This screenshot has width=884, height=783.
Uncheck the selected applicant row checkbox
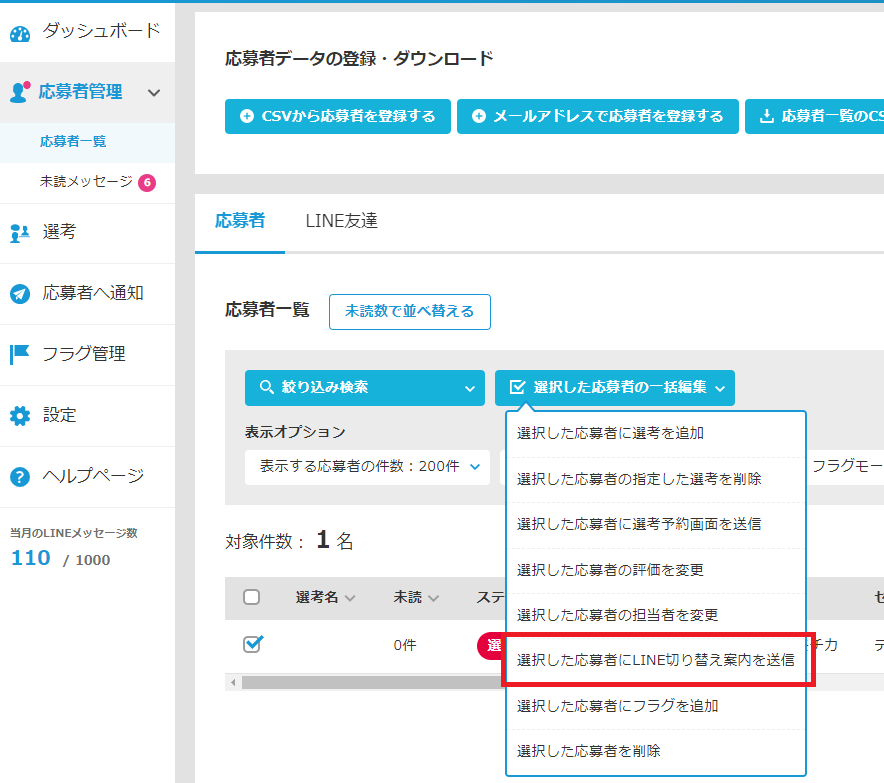coord(252,645)
